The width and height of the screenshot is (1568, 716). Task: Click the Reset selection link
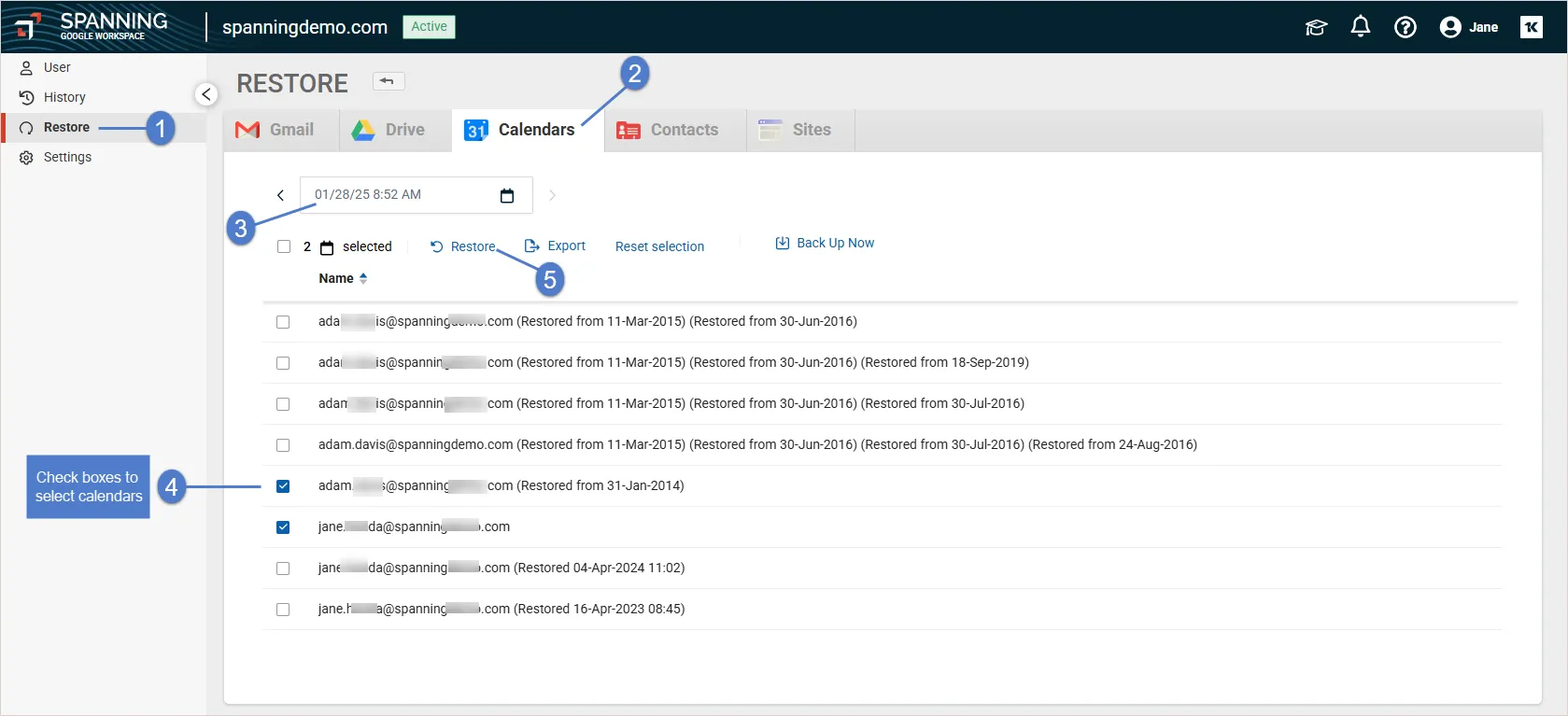pyautogui.click(x=659, y=246)
